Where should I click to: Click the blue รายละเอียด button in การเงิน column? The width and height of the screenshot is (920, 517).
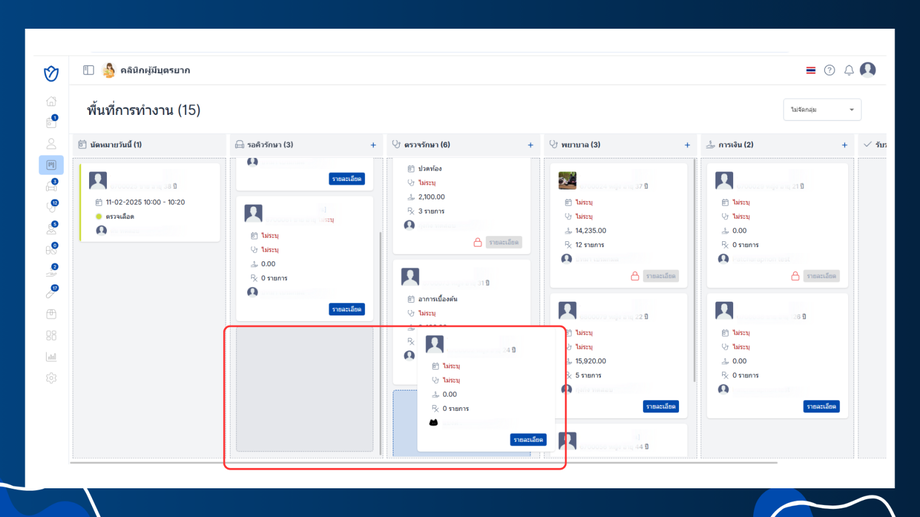tap(821, 406)
